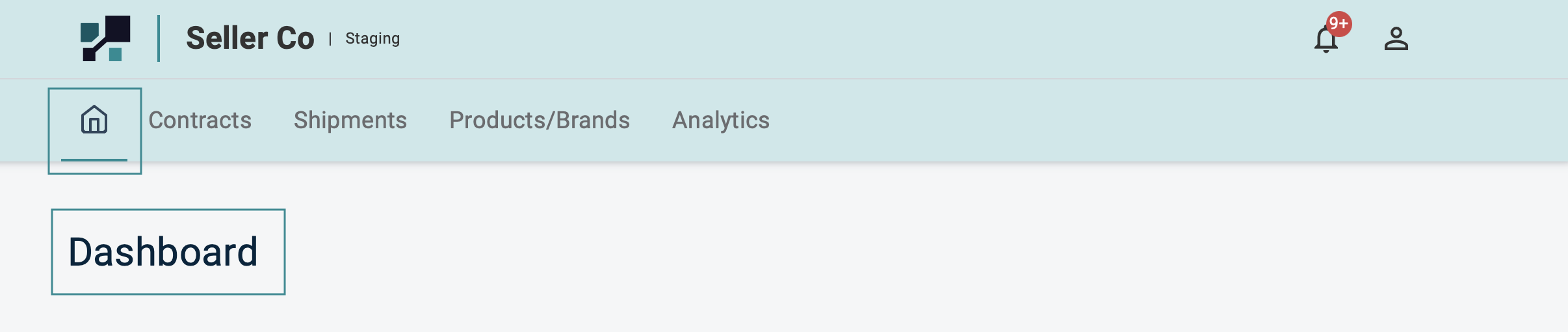Open notifications with the bell icon

[1325, 40]
